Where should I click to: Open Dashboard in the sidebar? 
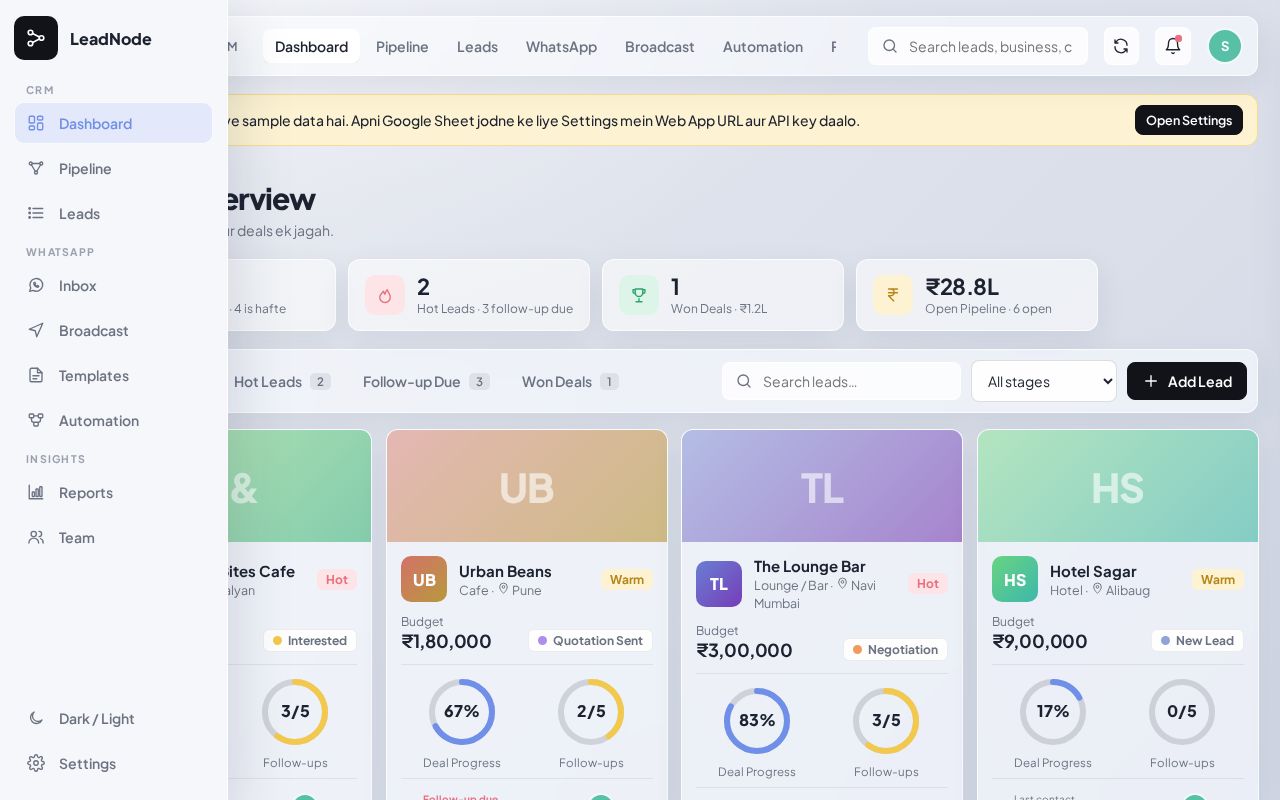(x=113, y=123)
